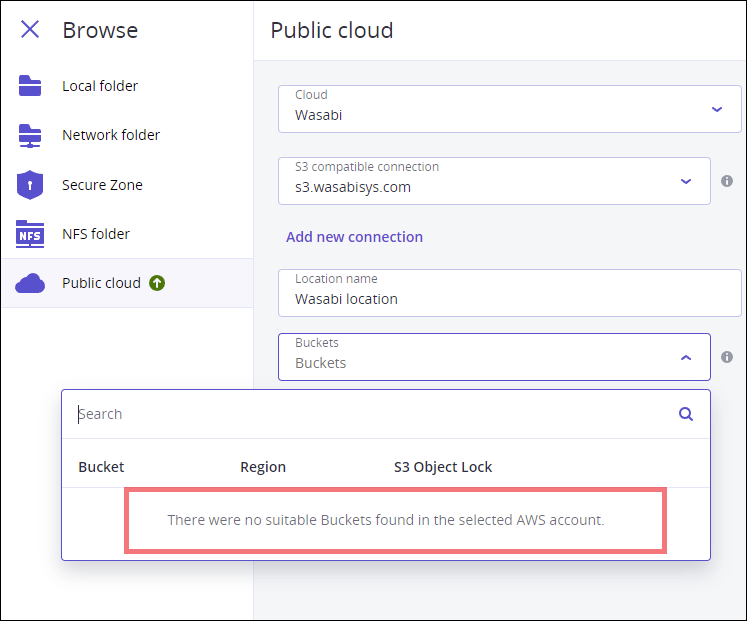This screenshot has height=621, width=747.
Task: Click the Secure Zone shield icon
Action: click(x=30, y=185)
